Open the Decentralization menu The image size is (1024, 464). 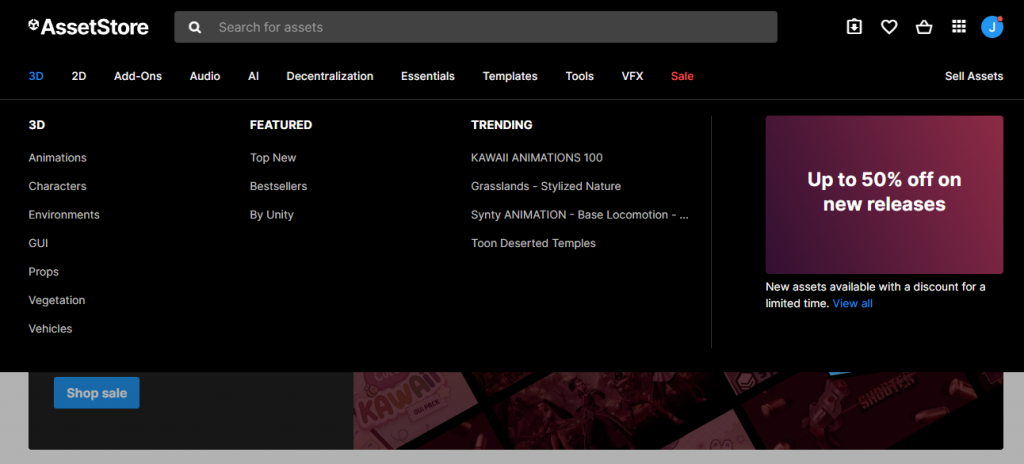(330, 76)
